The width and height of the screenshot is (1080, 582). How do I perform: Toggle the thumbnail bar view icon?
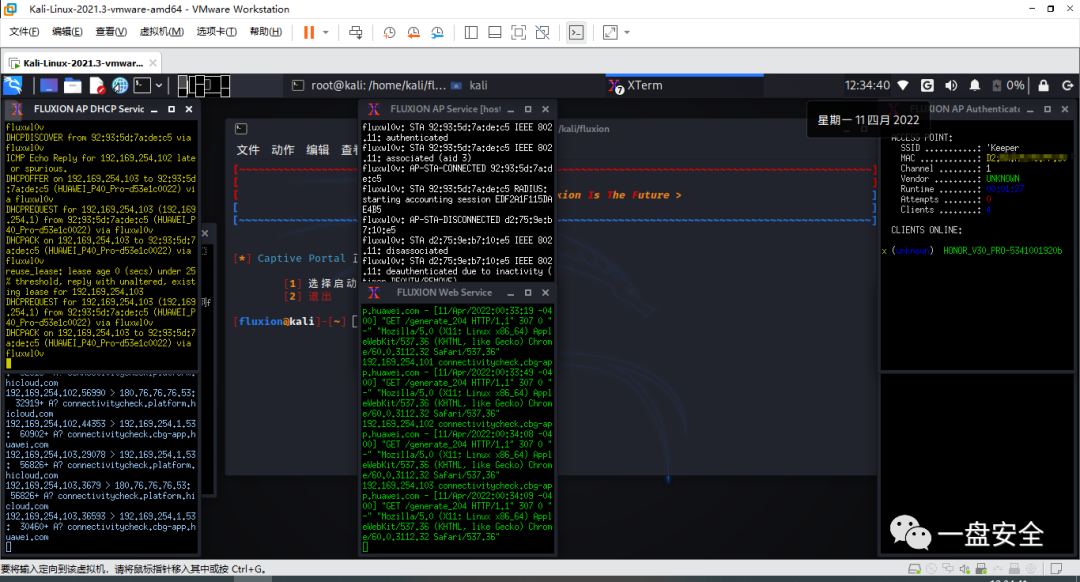pyautogui.click(x=495, y=32)
